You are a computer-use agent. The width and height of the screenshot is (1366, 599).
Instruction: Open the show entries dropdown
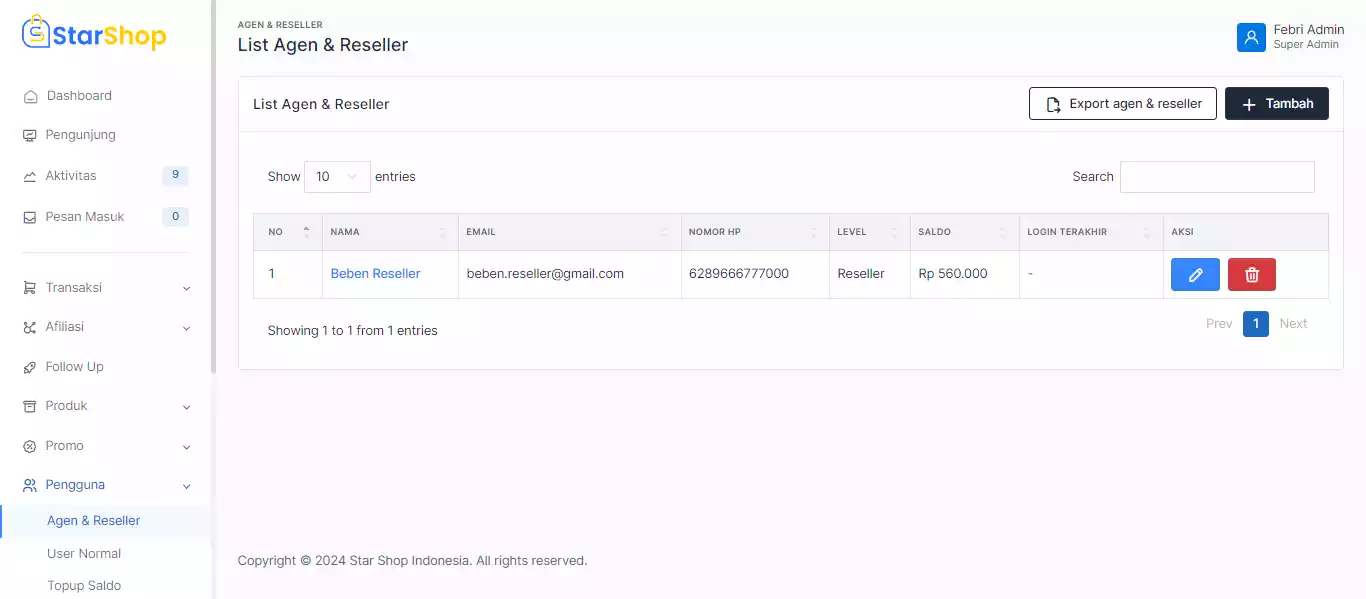337,177
